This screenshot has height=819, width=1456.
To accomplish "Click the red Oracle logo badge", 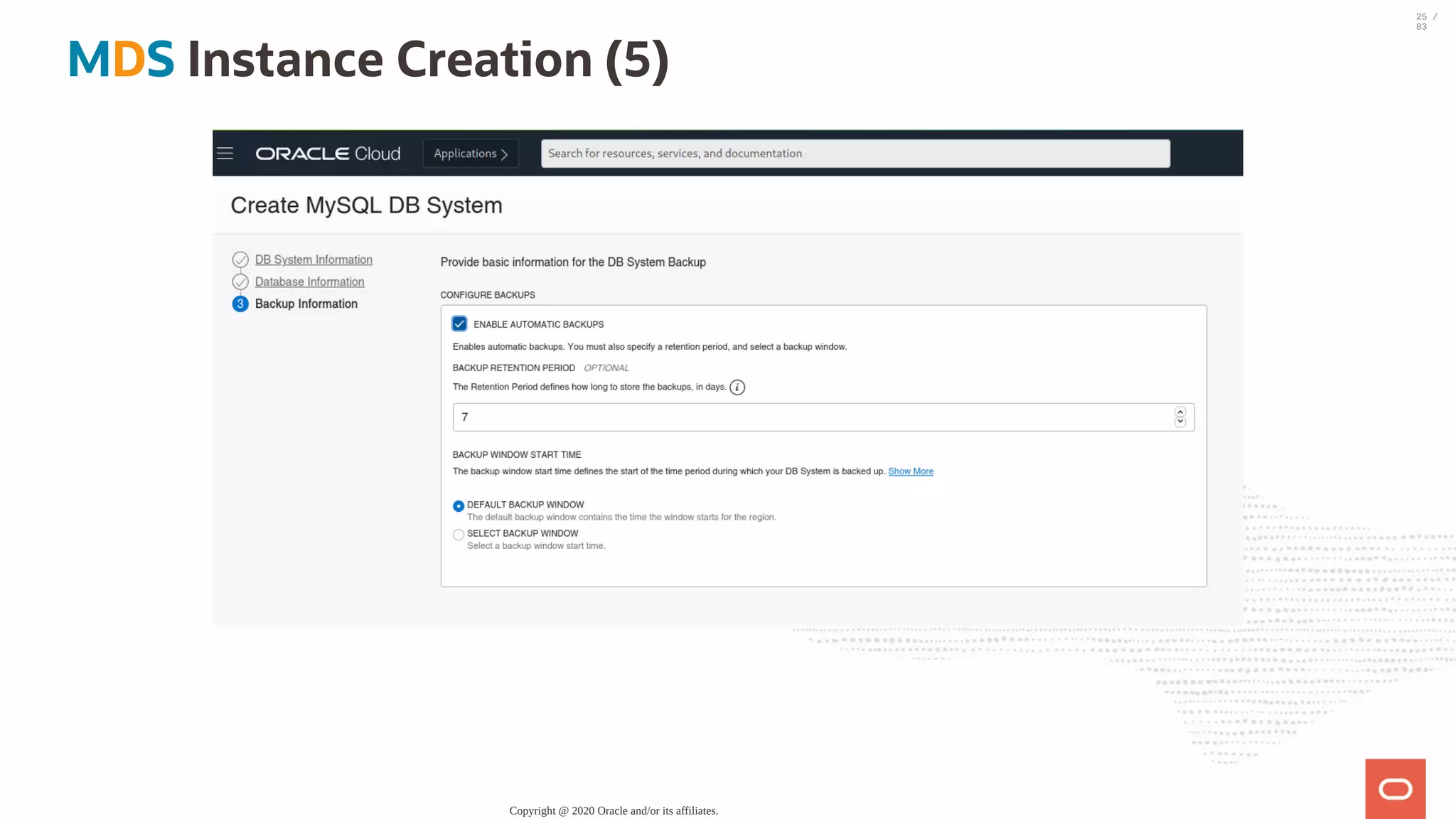I will coord(1395,788).
